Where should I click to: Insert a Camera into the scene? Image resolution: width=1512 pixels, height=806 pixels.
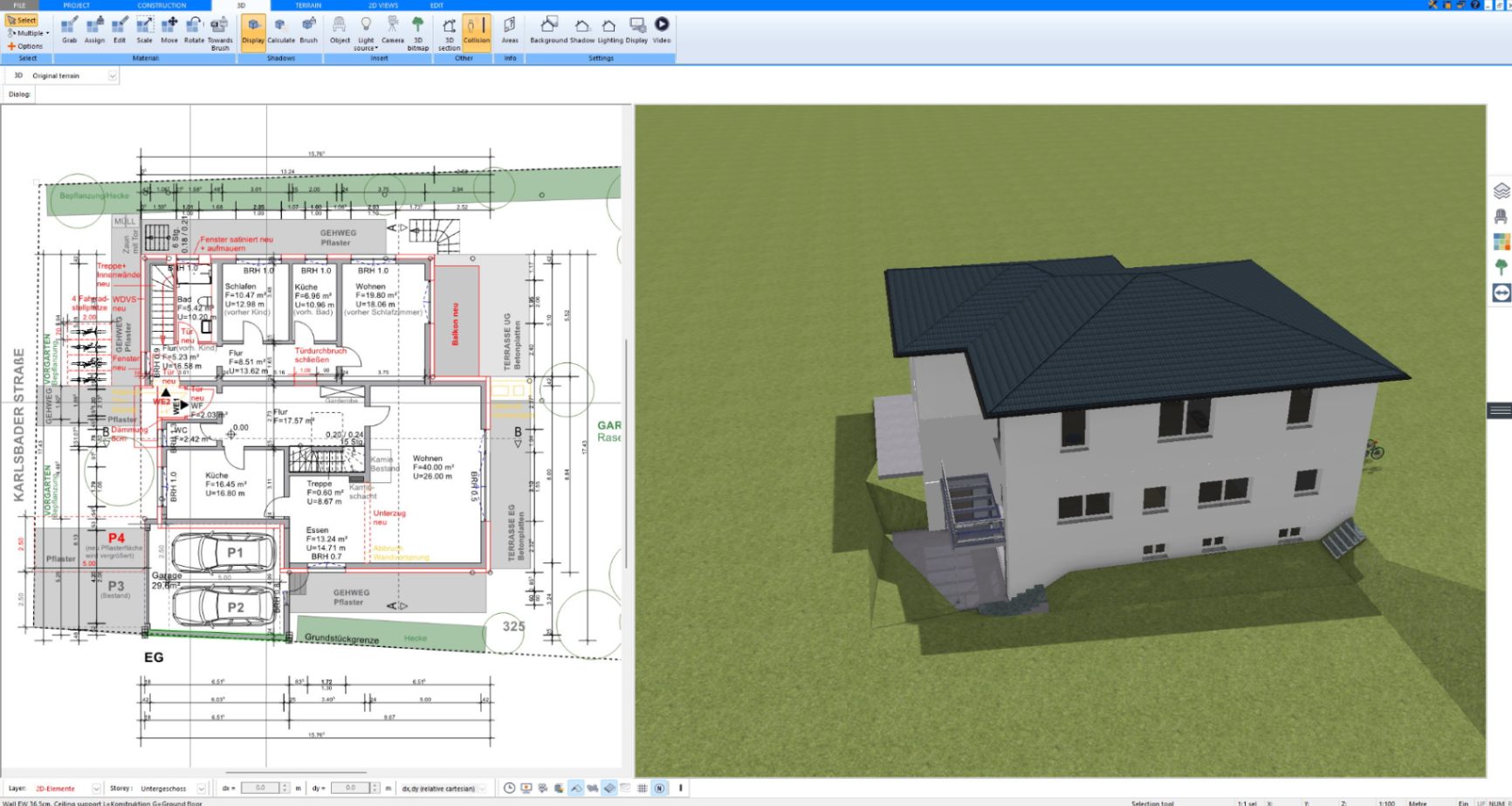[393, 31]
